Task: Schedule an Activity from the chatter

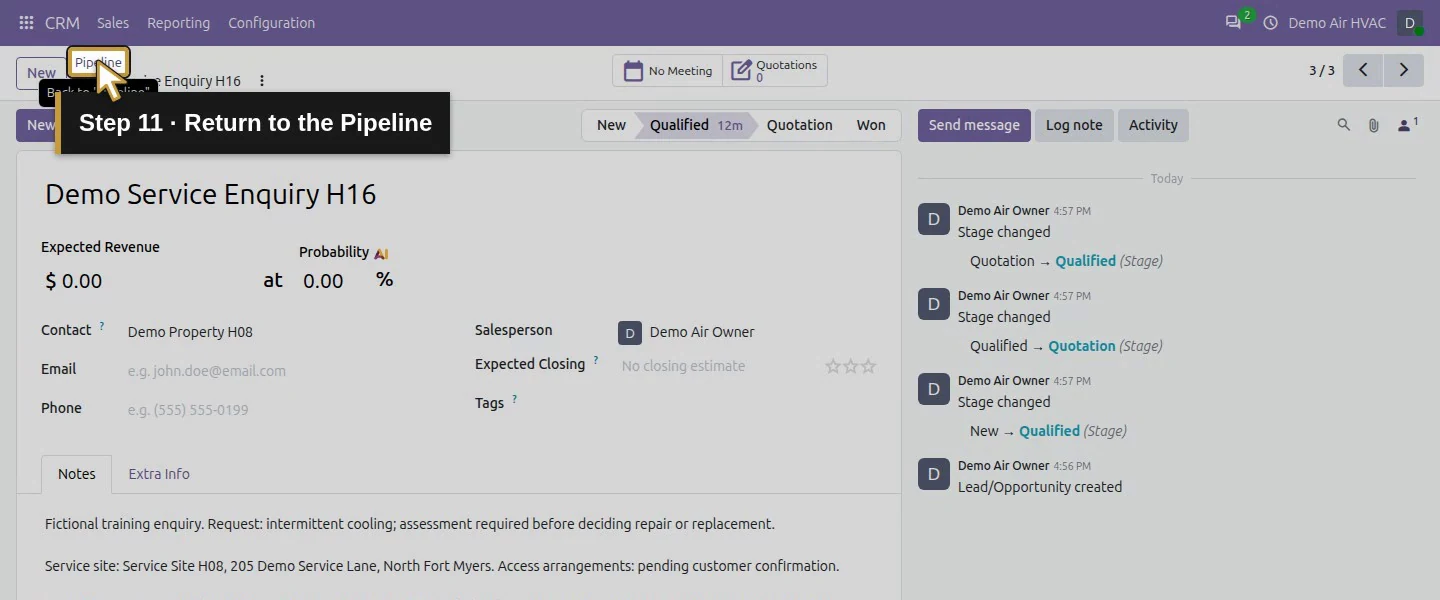Action: click(x=1153, y=125)
